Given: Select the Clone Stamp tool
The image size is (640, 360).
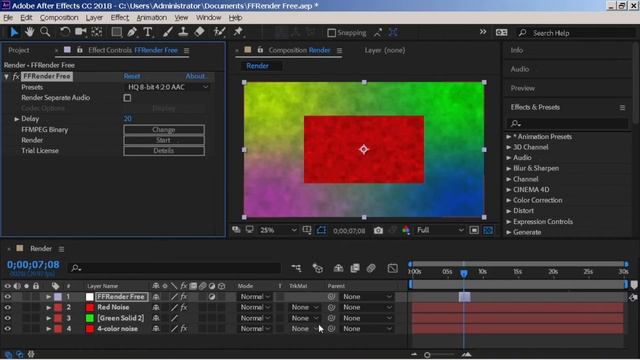Looking at the screenshot, I should pyautogui.click(x=183, y=32).
